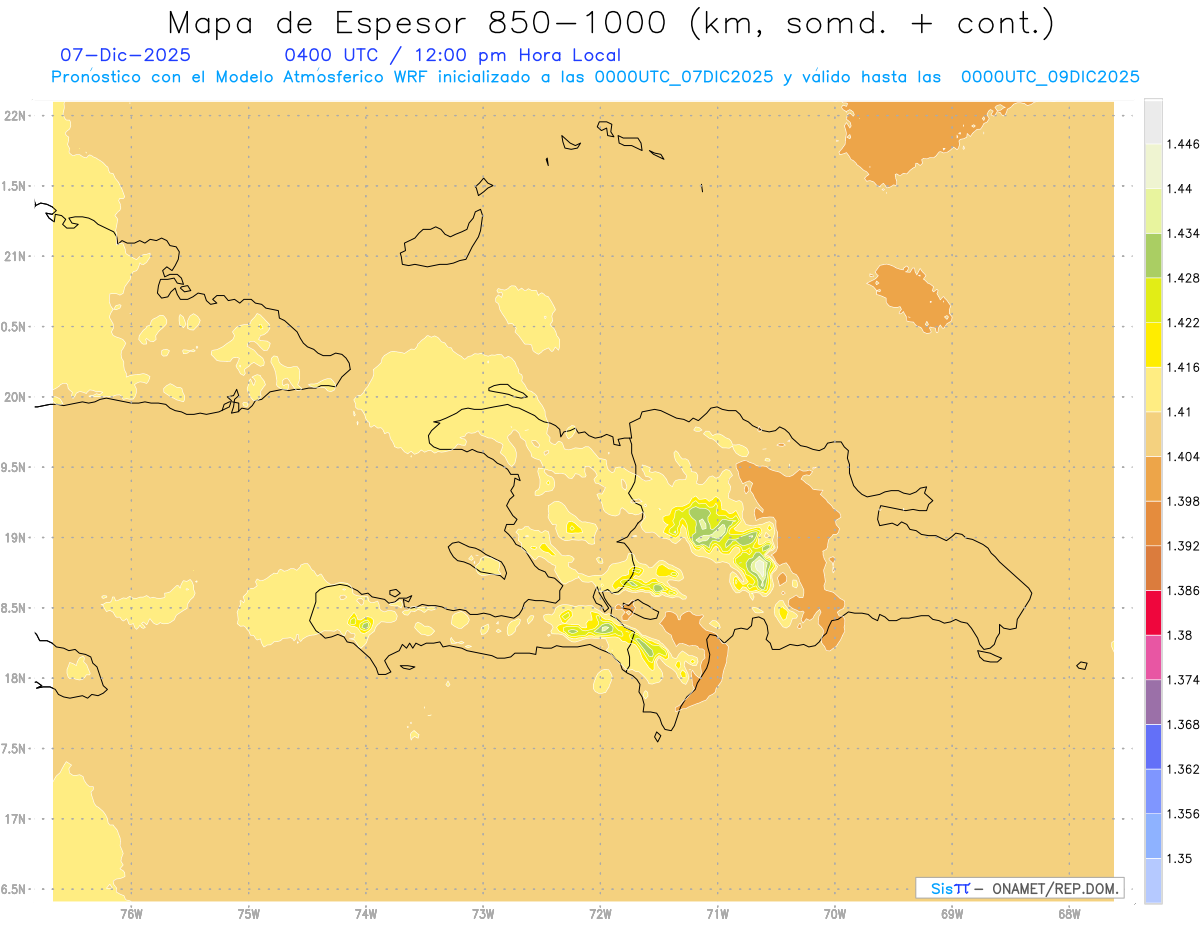Click the 18N latitude axis label
Viewport: 1200px width, 927px height.
(14, 678)
